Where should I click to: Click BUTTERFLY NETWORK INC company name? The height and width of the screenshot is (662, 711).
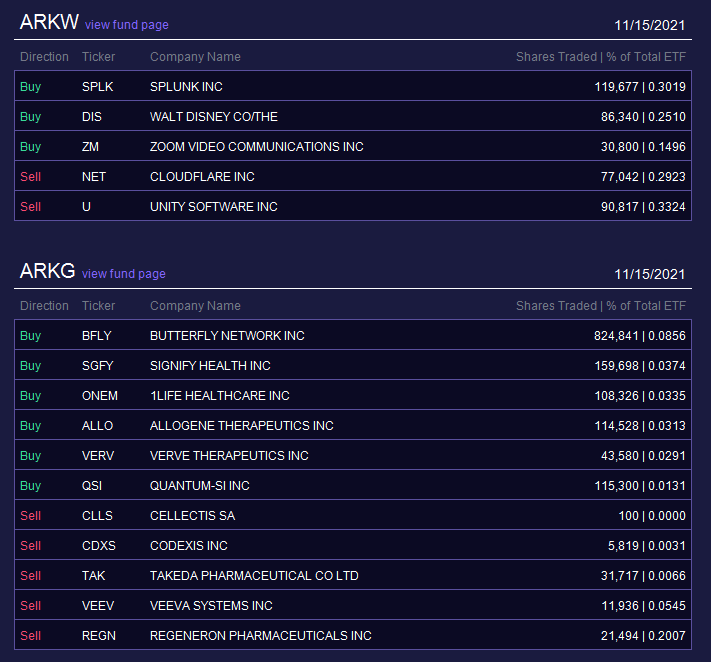click(227, 336)
